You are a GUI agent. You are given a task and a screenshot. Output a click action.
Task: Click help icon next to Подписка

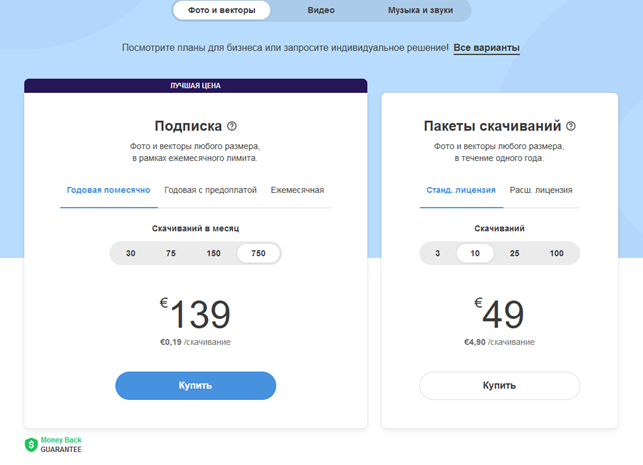232,126
